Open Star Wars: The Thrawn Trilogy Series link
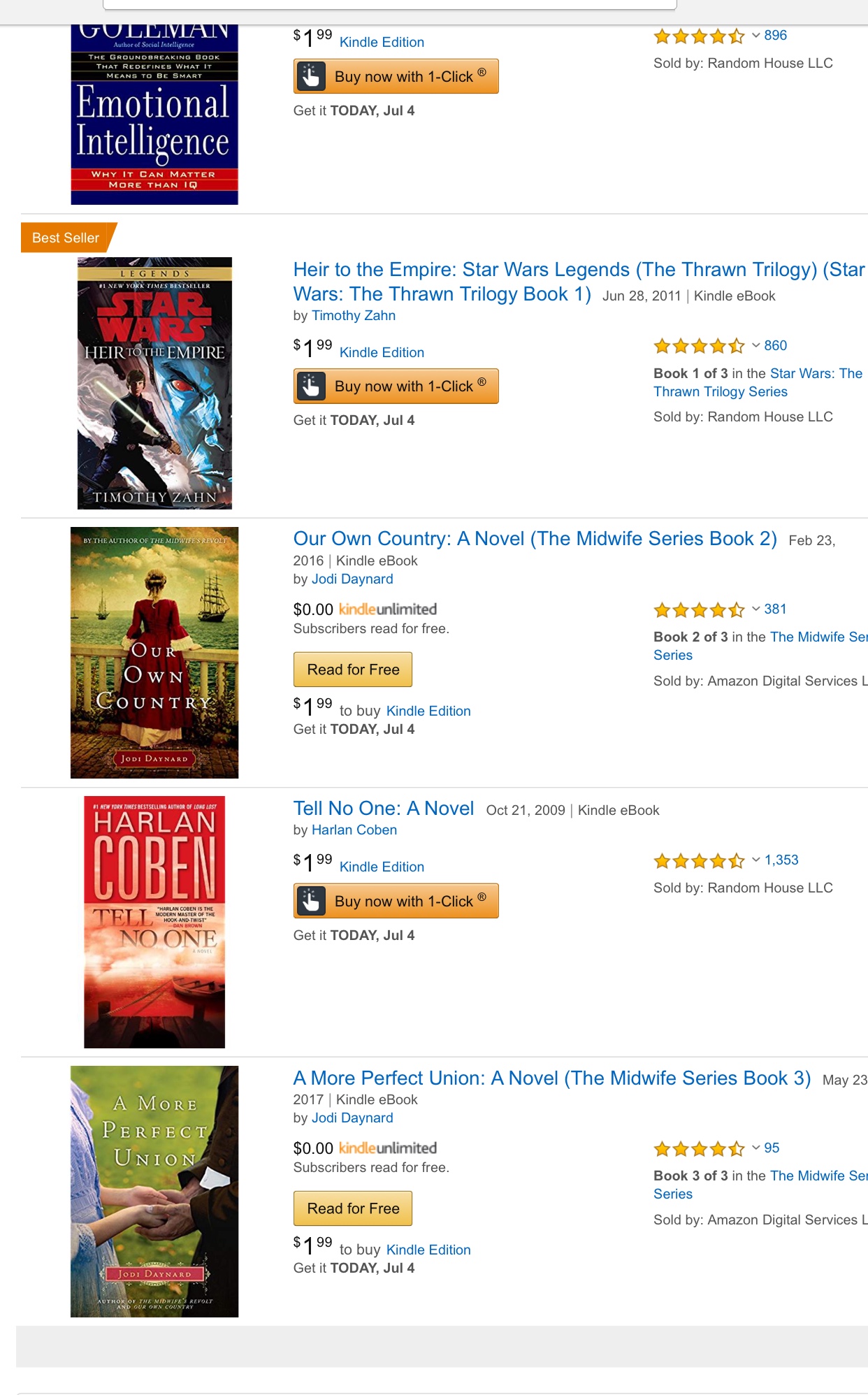Screen dimensions: 868x1395 point(758,382)
